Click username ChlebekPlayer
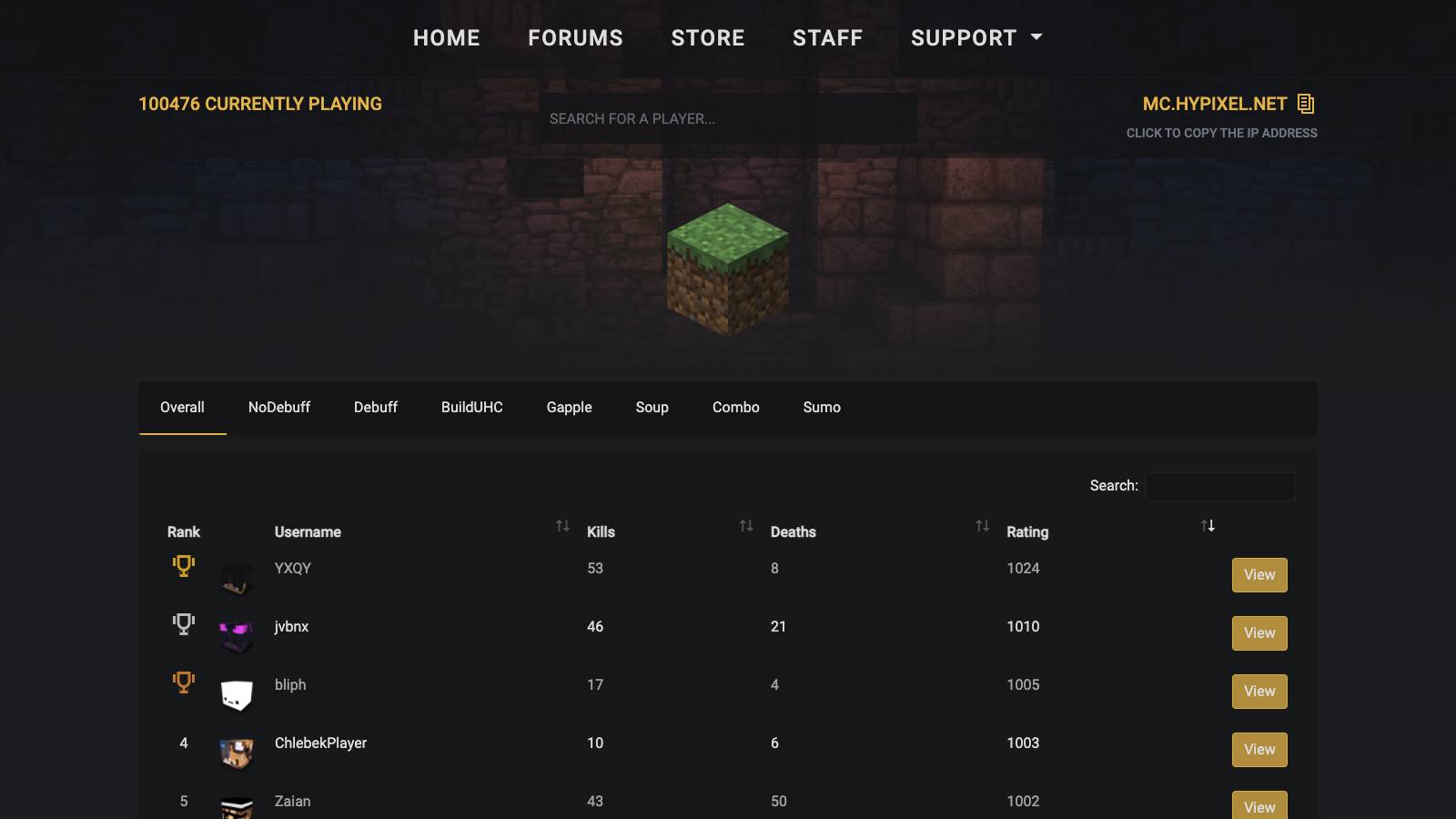Screen dimensions: 1456x819 pyautogui.click(x=320, y=743)
